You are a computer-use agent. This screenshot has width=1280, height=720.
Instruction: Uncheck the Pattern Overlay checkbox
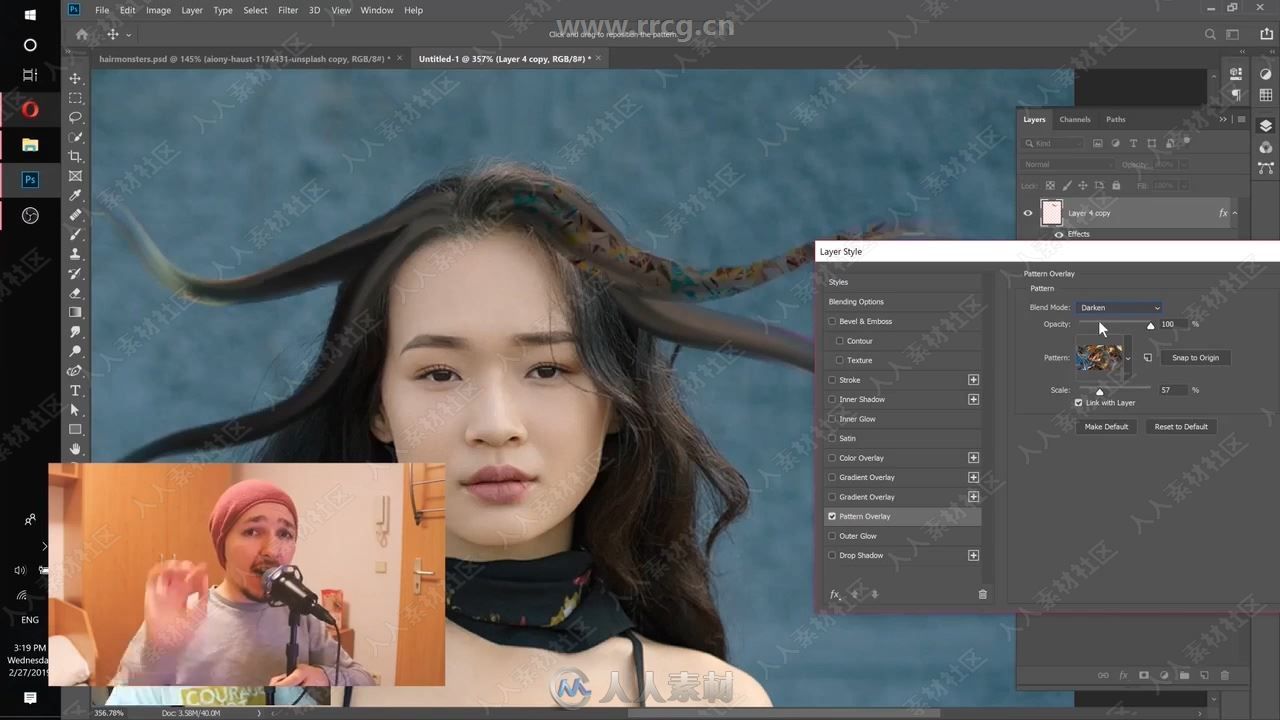[x=832, y=516]
